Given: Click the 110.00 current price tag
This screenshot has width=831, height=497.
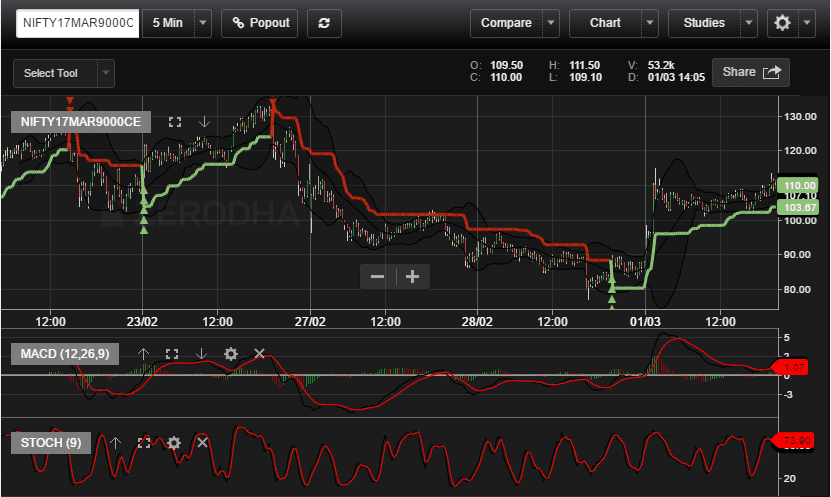Looking at the screenshot, I should pyautogui.click(x=799, y=185).
